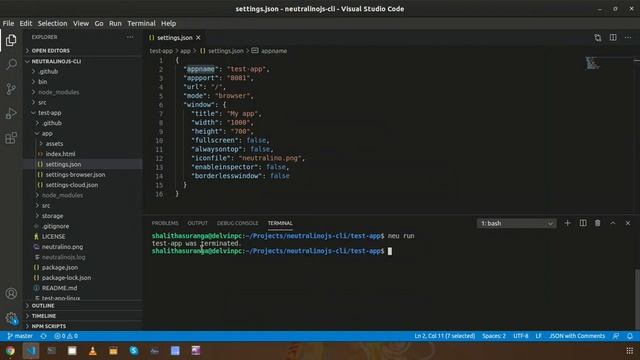Collapse the NEUTRALINOJS-CLI root folder
640x360 pixels.
83,61
